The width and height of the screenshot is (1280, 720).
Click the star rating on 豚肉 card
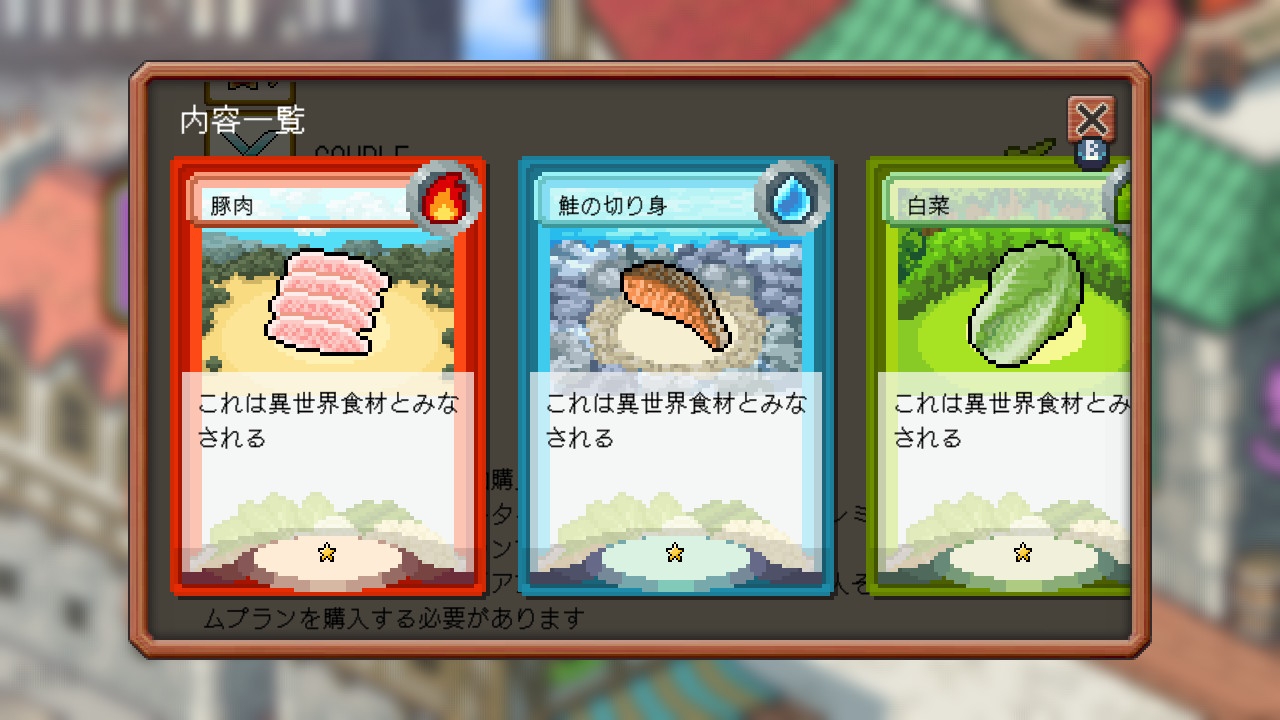(326, 553)
